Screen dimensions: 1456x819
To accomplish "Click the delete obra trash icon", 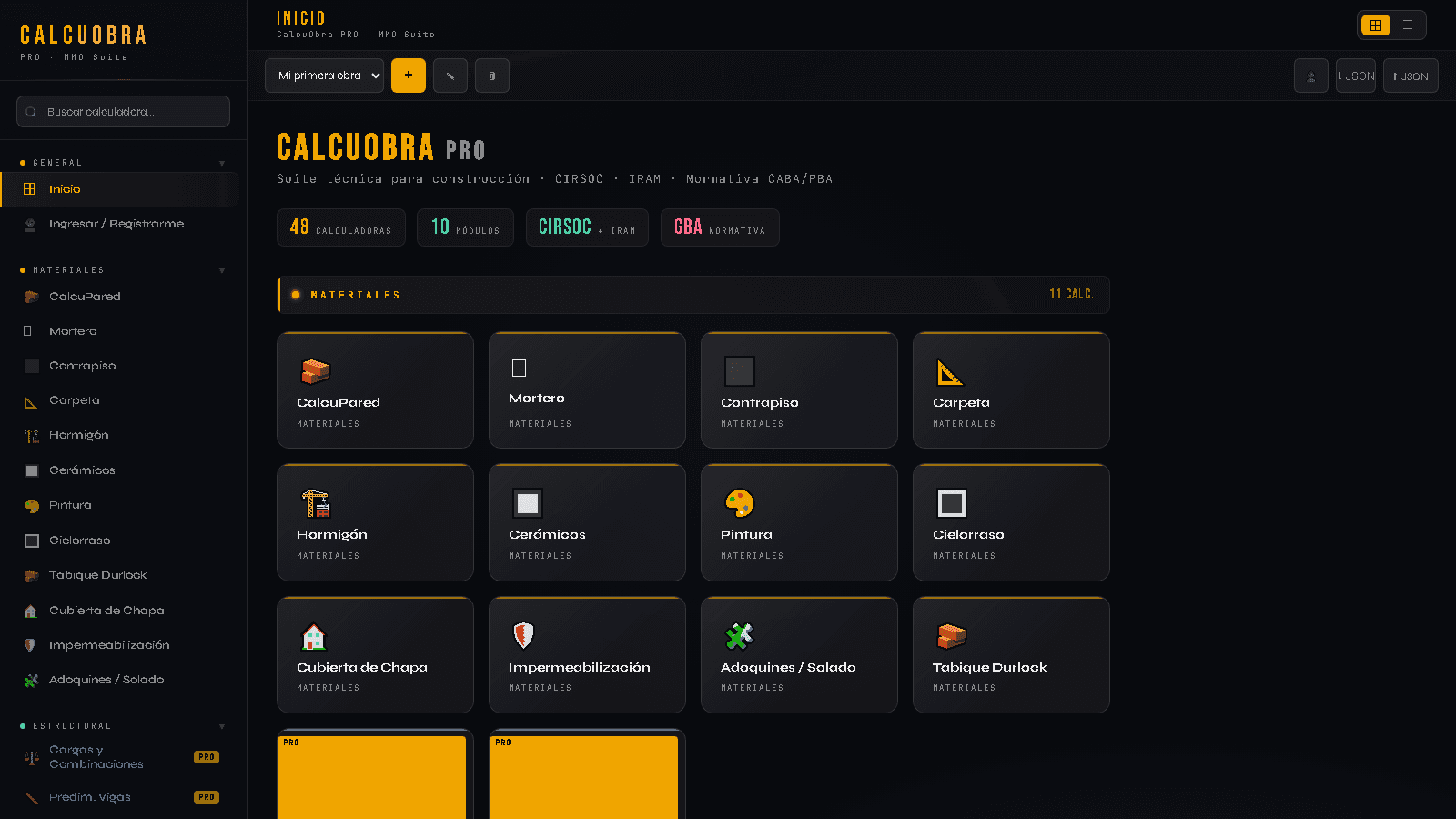I will point(492,76).
